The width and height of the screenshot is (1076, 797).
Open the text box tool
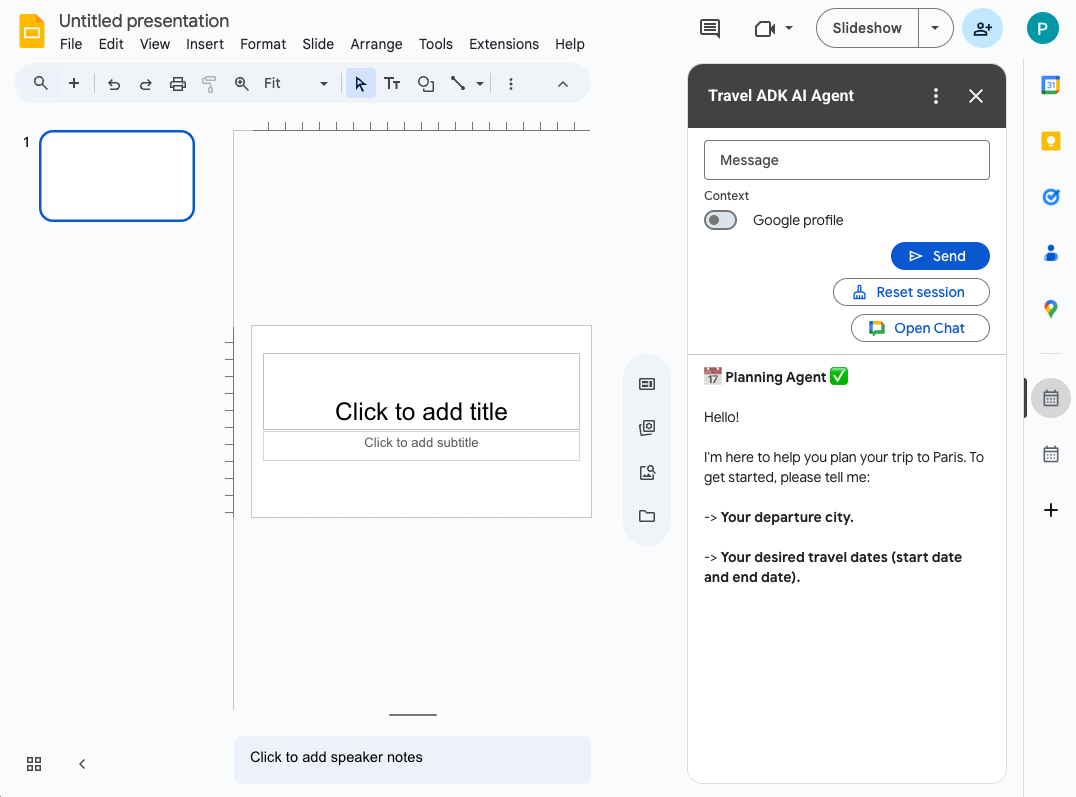(392, 83)
